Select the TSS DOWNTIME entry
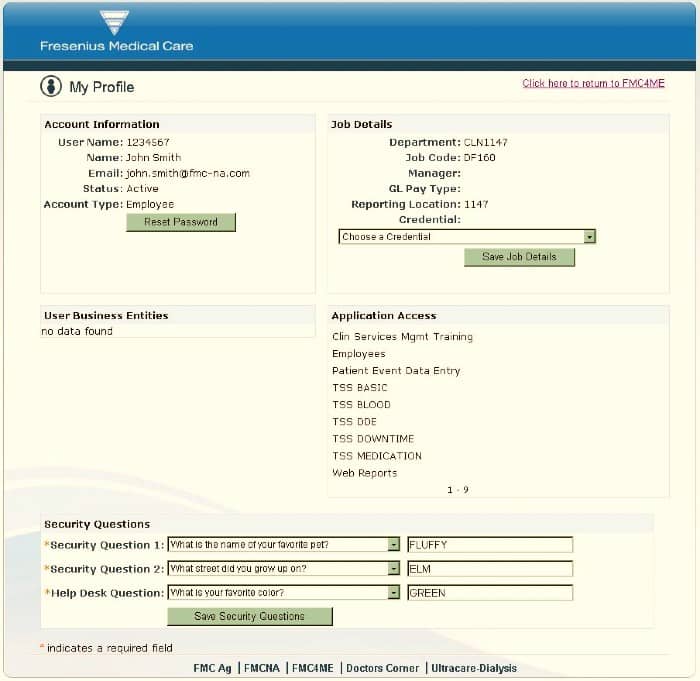700x681 pixels. (x=373, y=439)
